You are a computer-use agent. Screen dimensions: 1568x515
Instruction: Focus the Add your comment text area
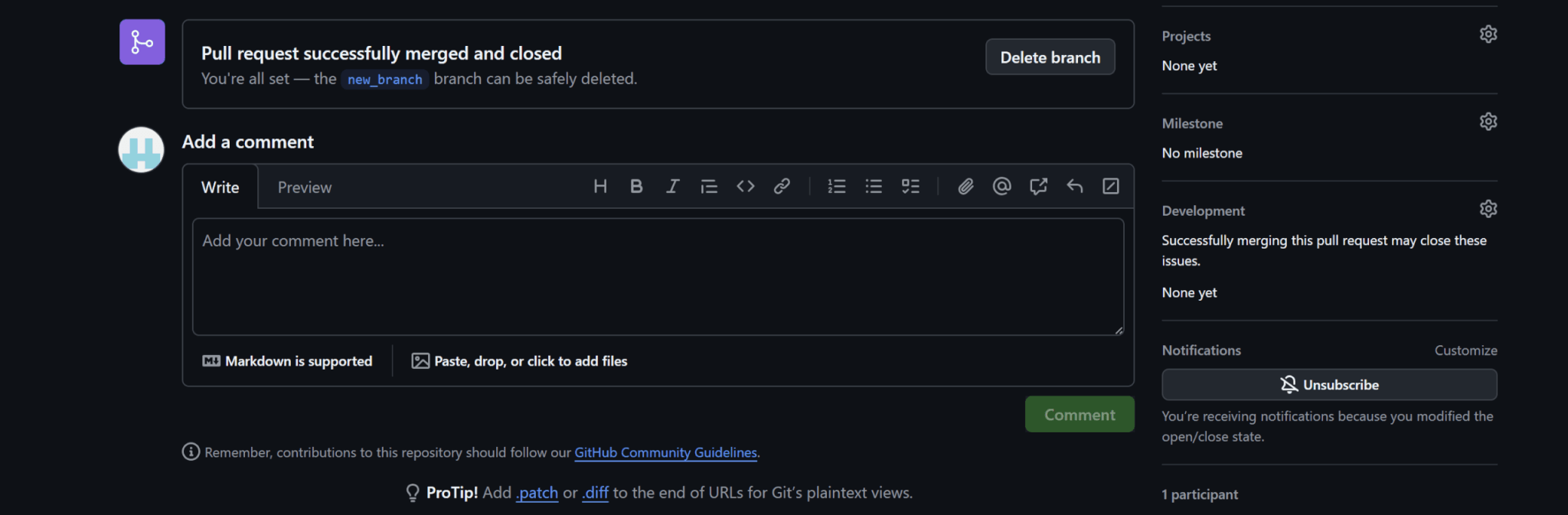coord(658,277)
